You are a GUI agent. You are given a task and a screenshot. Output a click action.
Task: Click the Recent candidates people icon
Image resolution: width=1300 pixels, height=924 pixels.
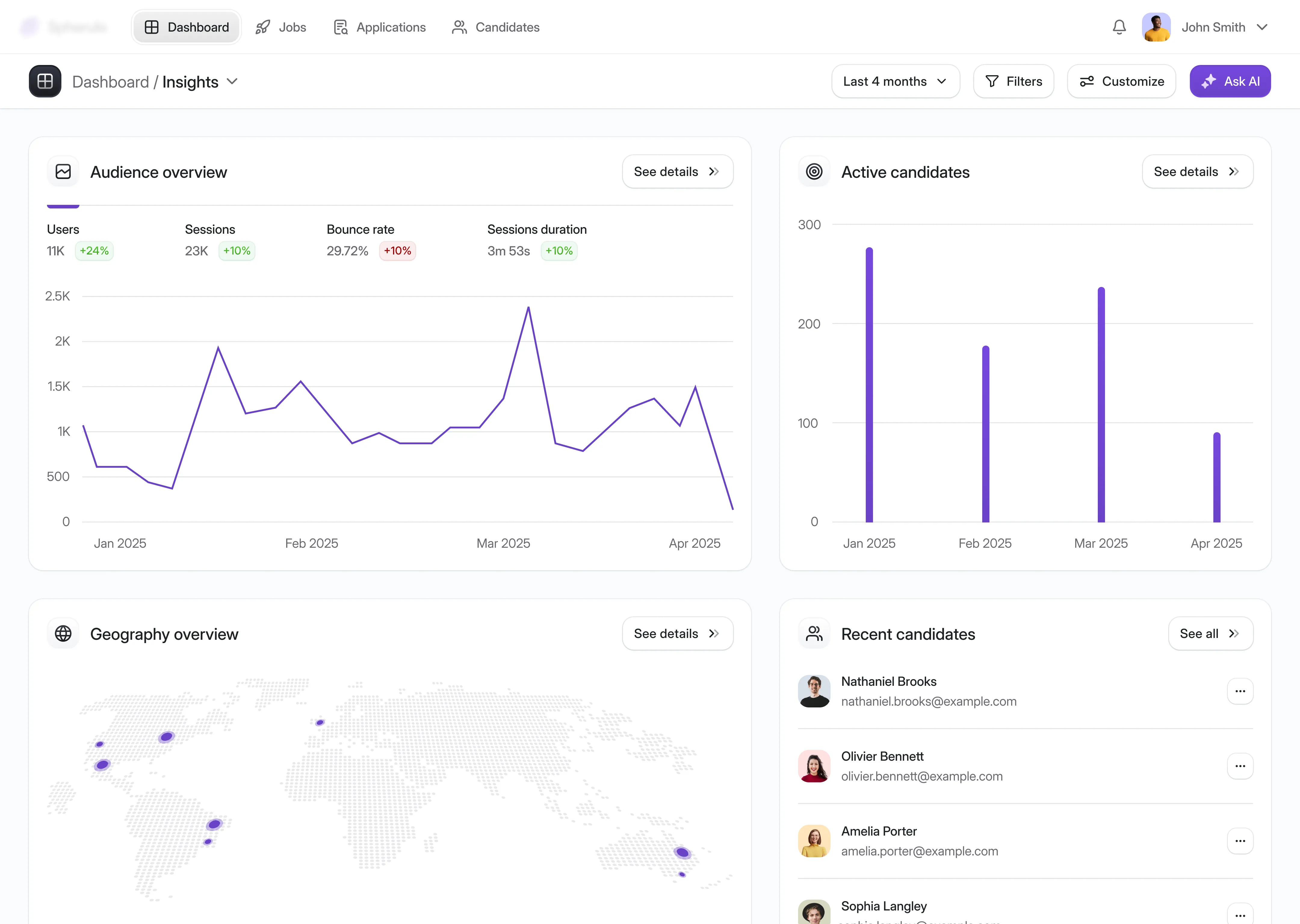[814, 633]
